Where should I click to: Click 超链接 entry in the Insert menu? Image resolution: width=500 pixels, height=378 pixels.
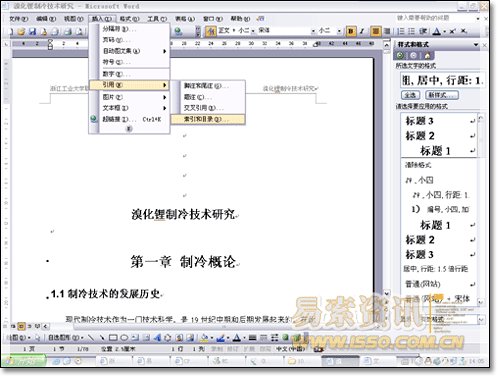[129, 119]
